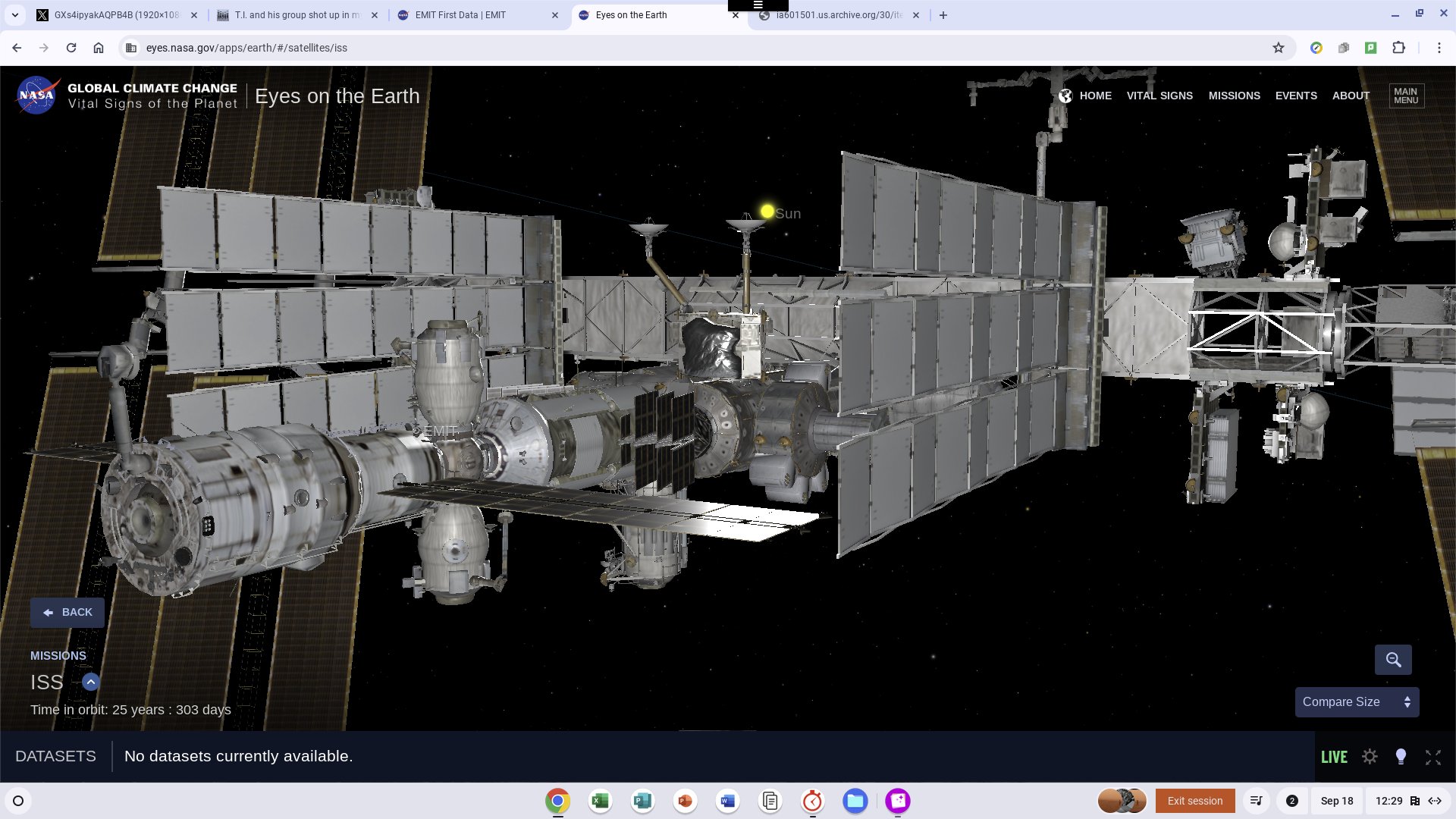Open the Sep 18 calendar date
This screenshot has width=1456, height=819.
[x=1337, y=801]
